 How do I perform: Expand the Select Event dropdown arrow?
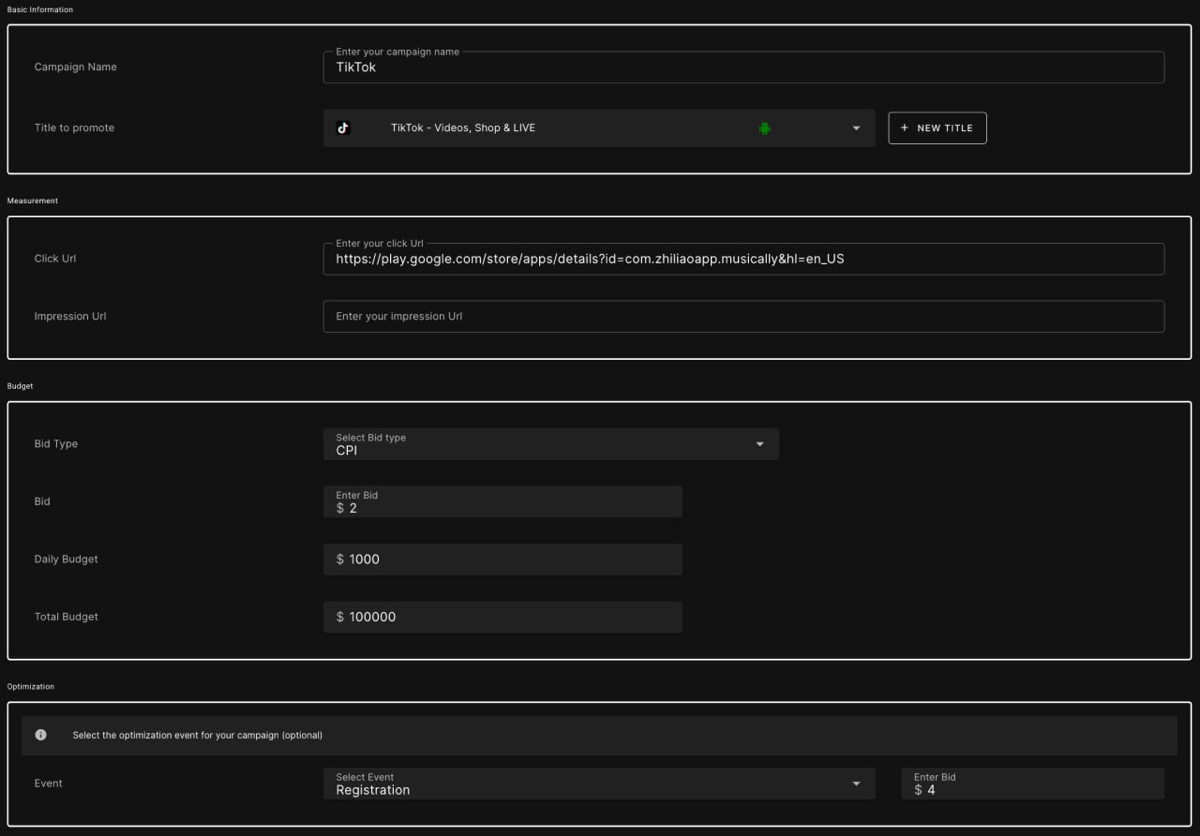coord(856,783)
